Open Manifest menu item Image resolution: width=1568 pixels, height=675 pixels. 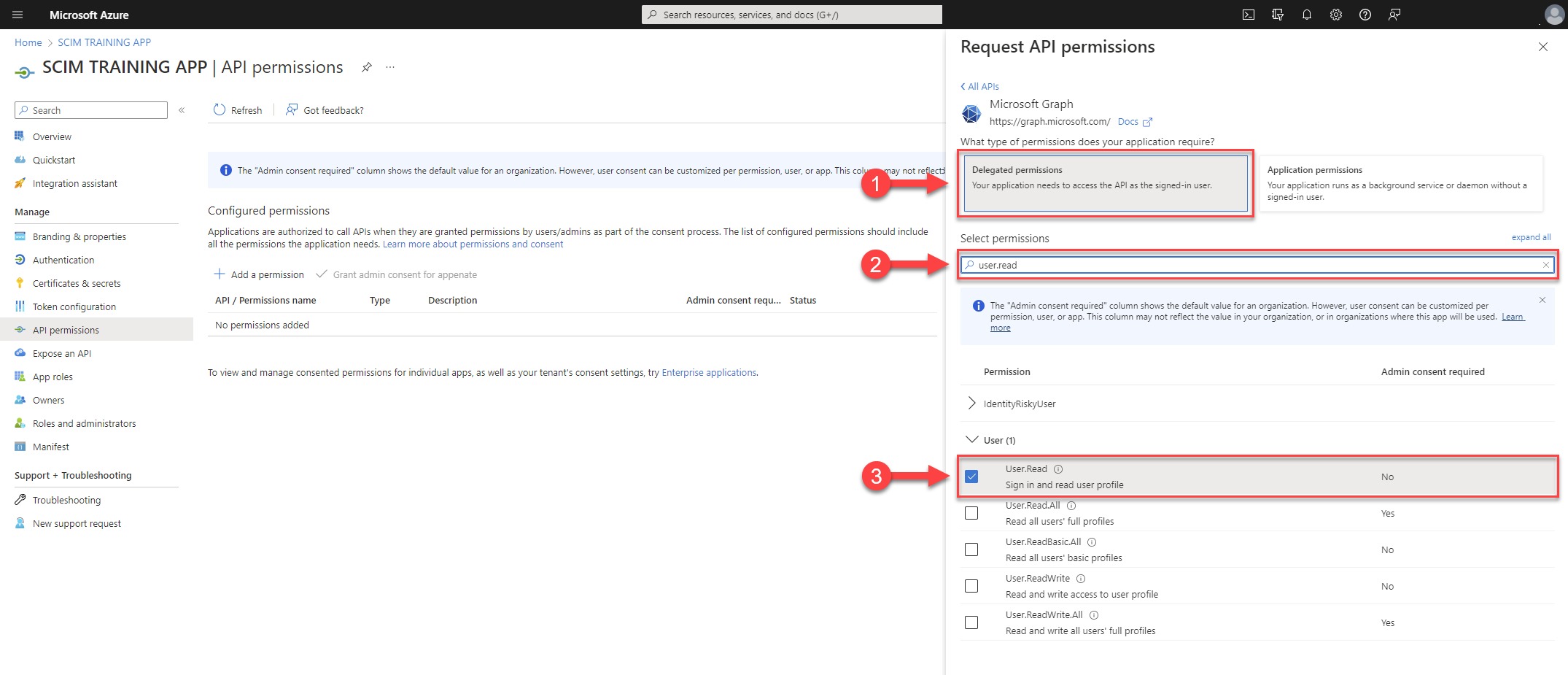50,447
